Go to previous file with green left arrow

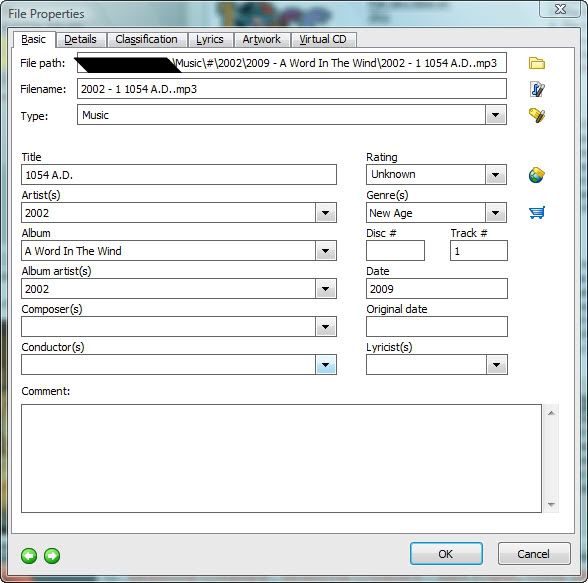tap(29, 556)
